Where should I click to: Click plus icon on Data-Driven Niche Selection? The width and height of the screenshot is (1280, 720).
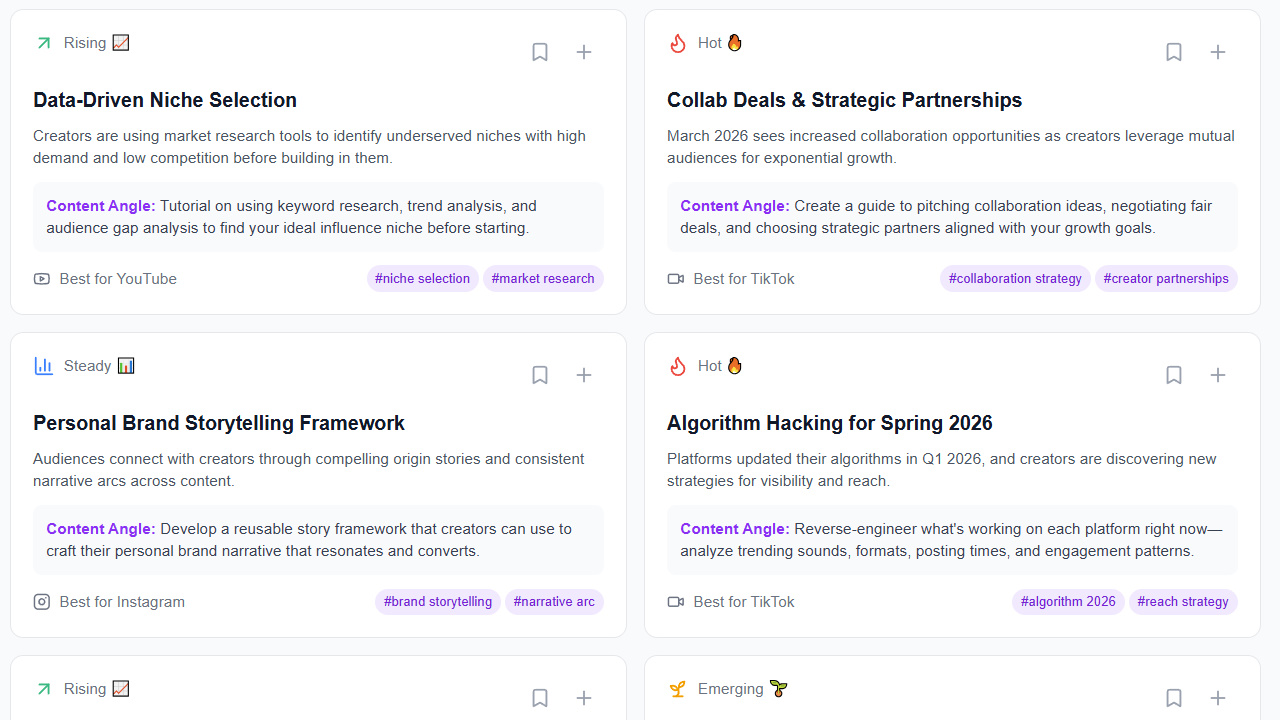point(584,52)
